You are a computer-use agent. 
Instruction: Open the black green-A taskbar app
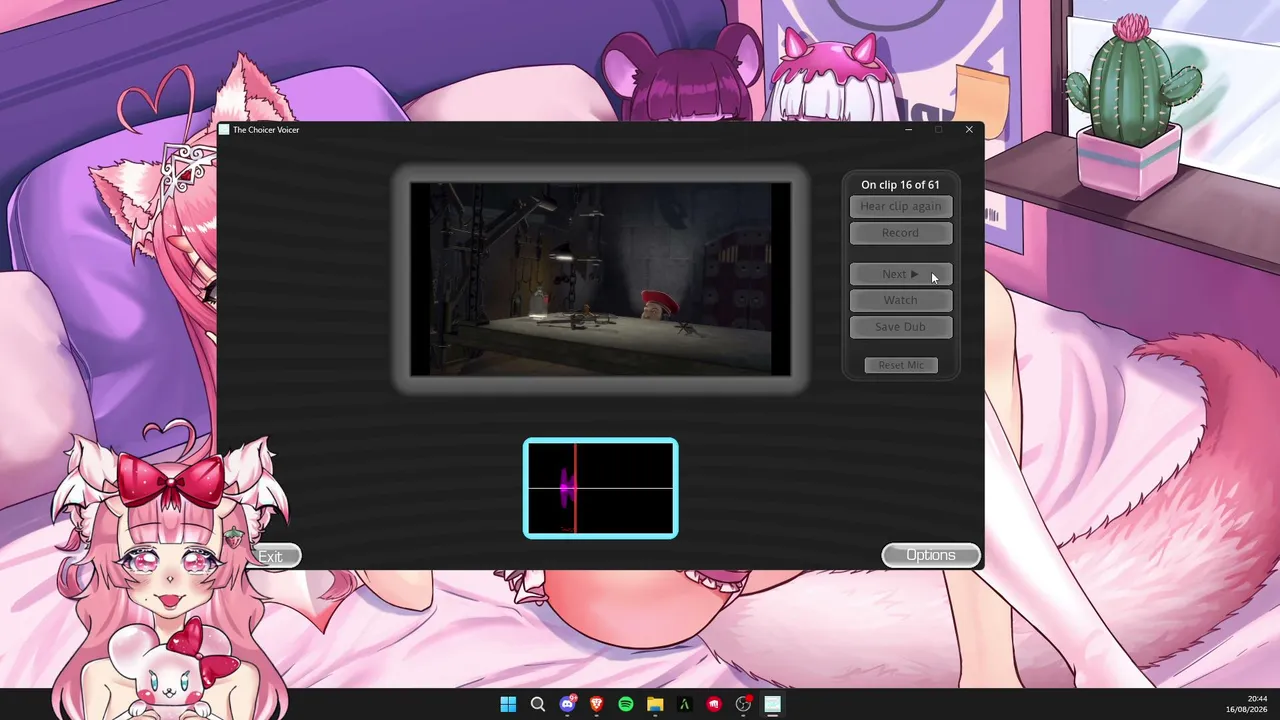[684, 704]
